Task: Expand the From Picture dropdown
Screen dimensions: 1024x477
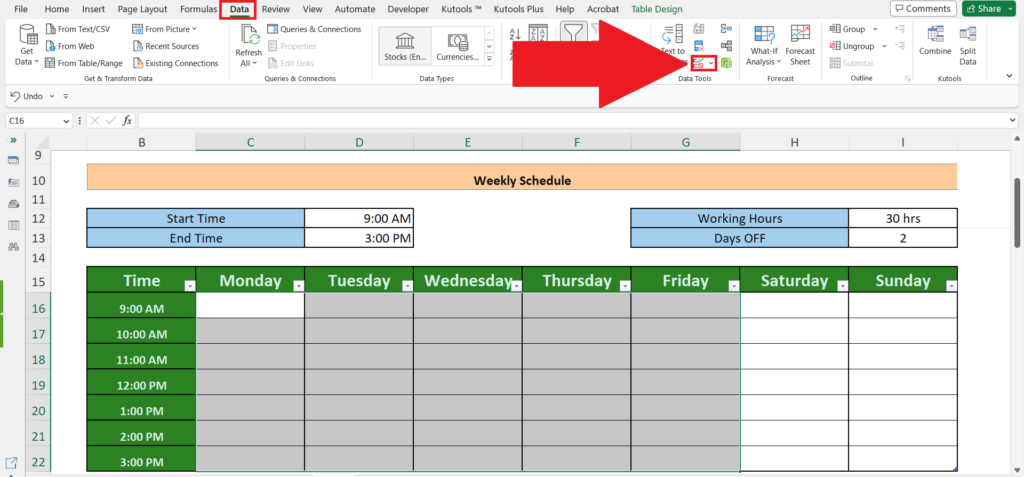Action: [x=195, y=29]
